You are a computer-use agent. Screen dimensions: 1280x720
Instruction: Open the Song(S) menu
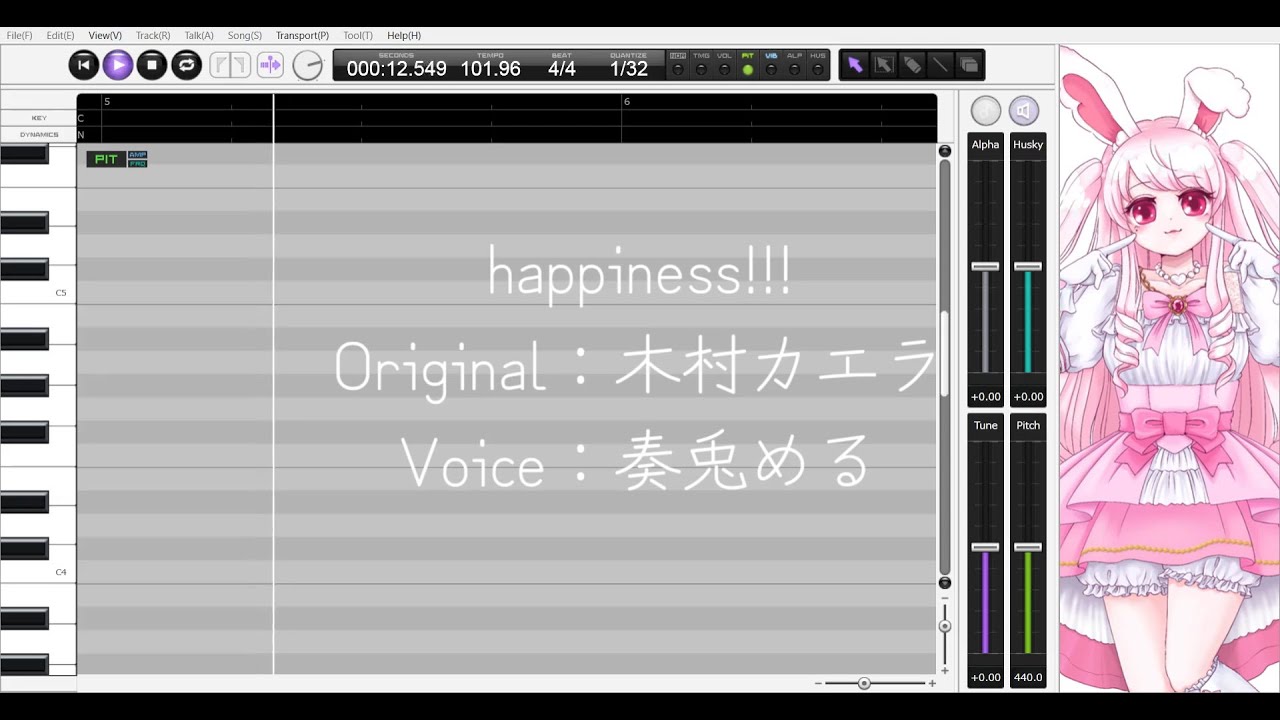pyautogui.click(x=244, y=35)
